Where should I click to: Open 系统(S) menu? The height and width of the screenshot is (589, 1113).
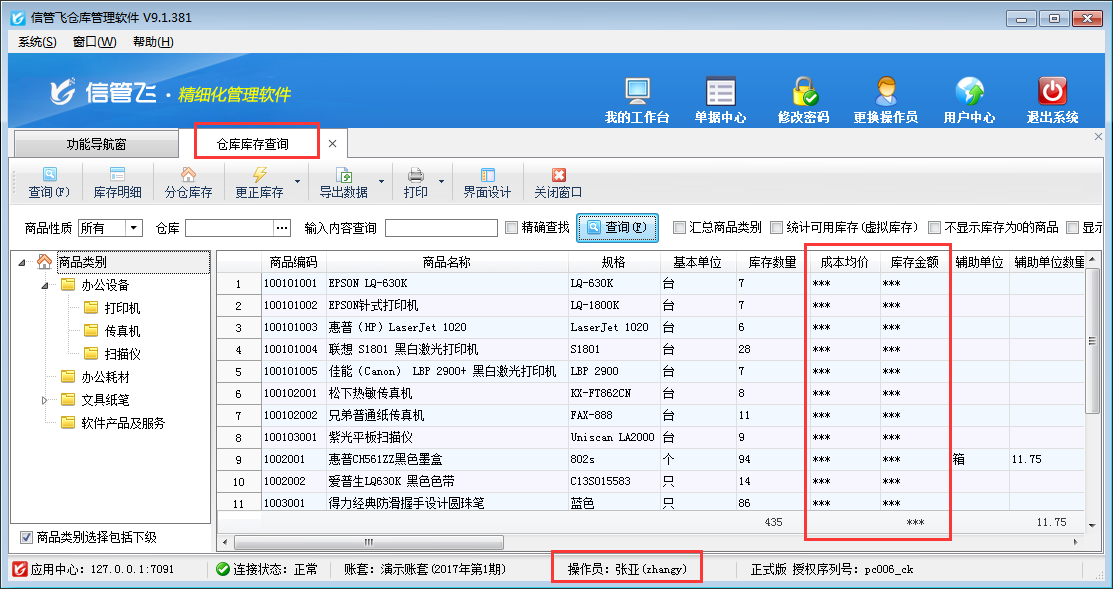(x=37, y=42)
